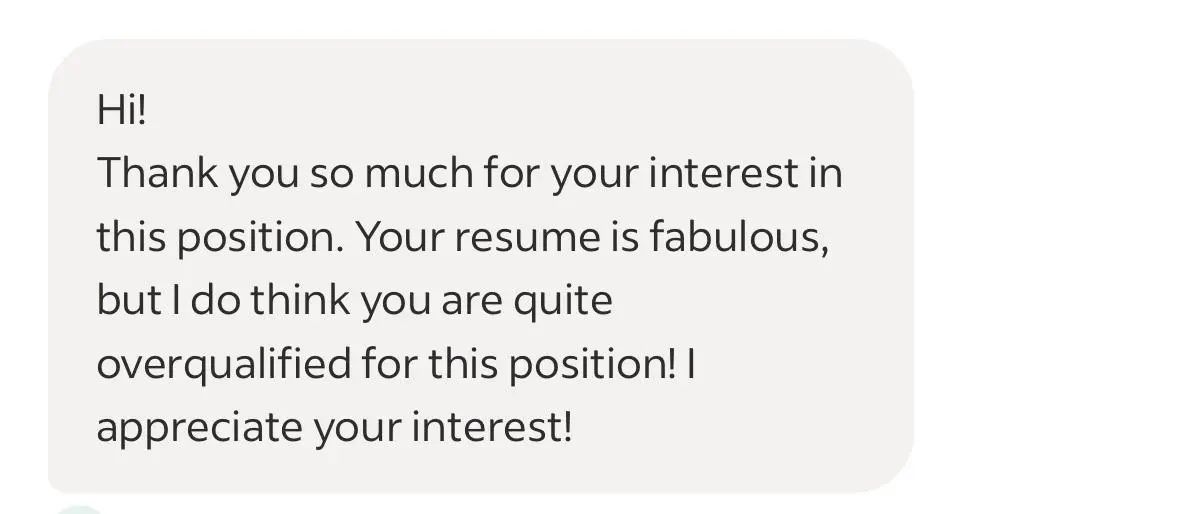The width and height of the screenshot is (1179, 514).
Task: Tap the final "interest!" in the last line
Action: coord(492,428)
